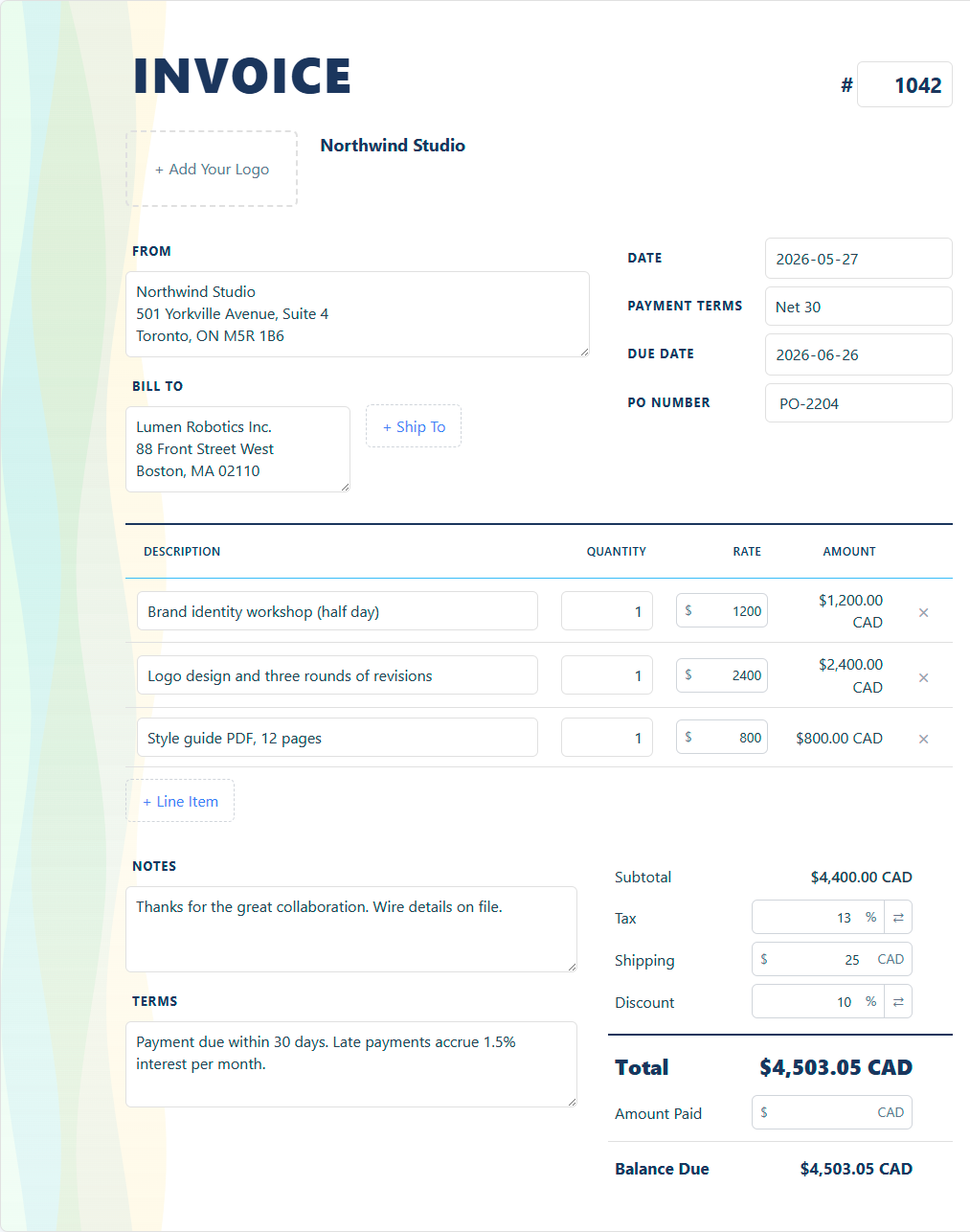Viewport: 970px width, 1232px height.
Task: Edit the invoice number 1042 field
Action: (x=905, y=85)
